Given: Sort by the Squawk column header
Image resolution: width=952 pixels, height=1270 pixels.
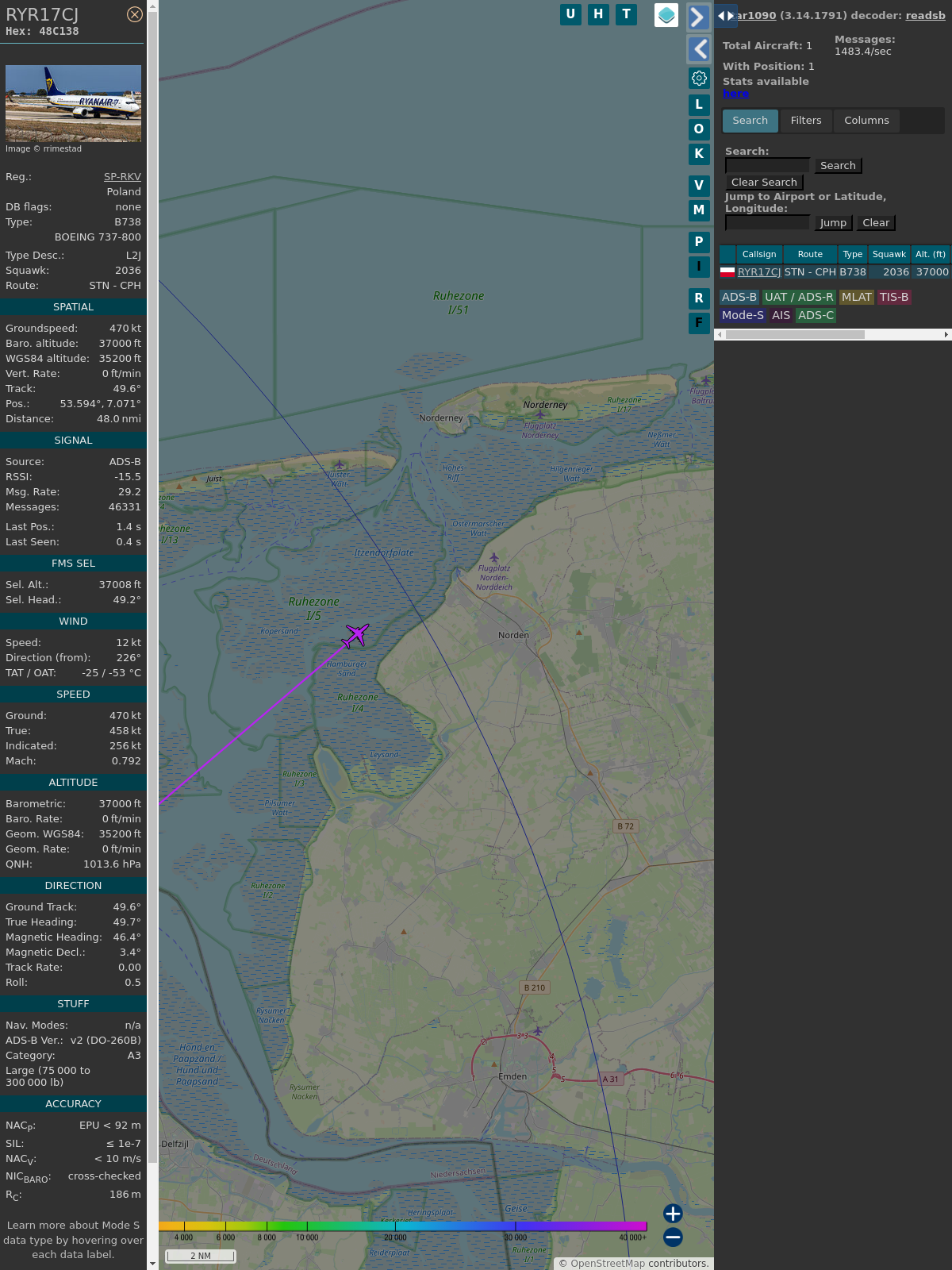Looking at the screenshot, I should click(x=889, y=255).
